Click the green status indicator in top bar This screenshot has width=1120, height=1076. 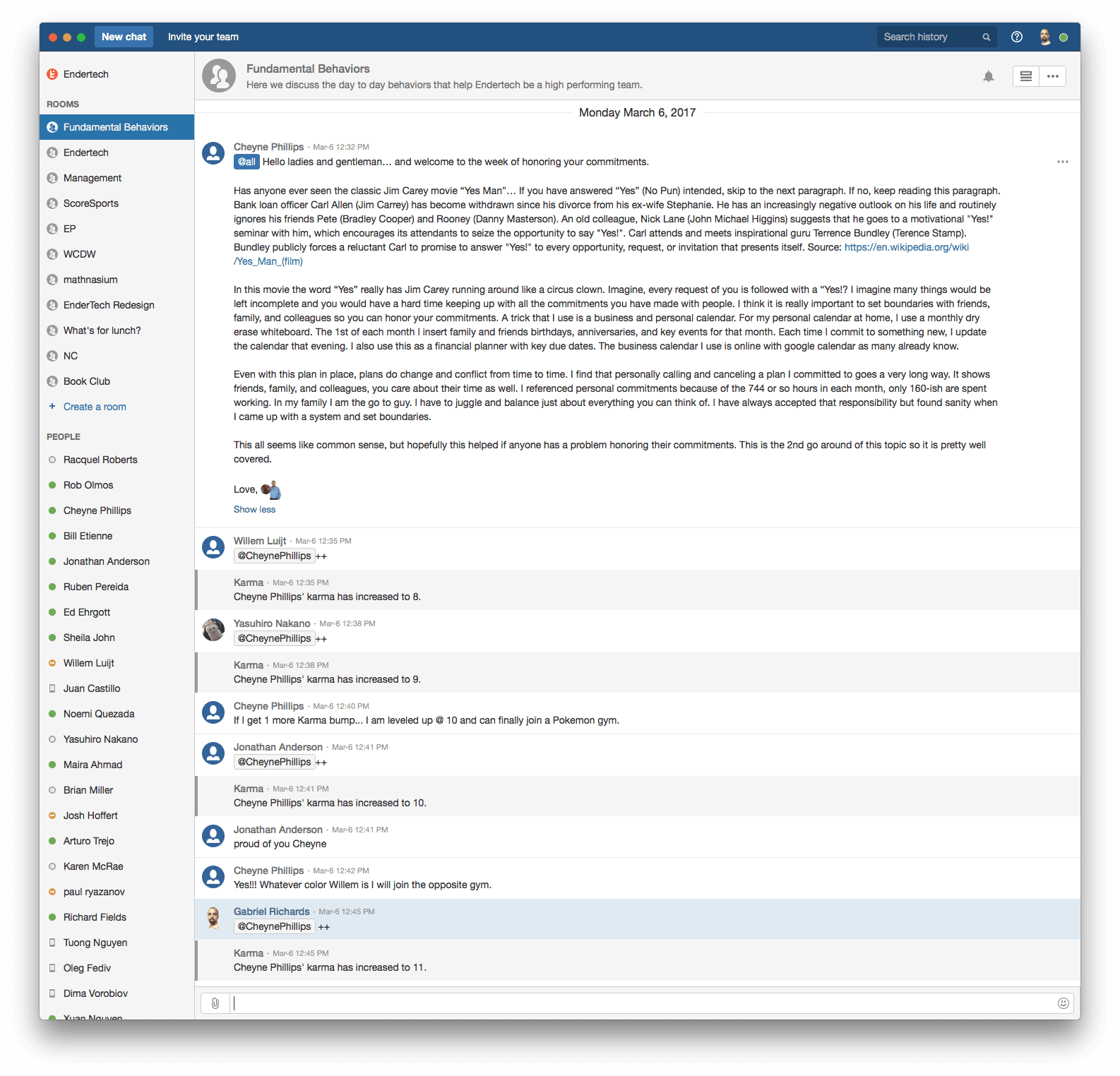click(1064, 37)
